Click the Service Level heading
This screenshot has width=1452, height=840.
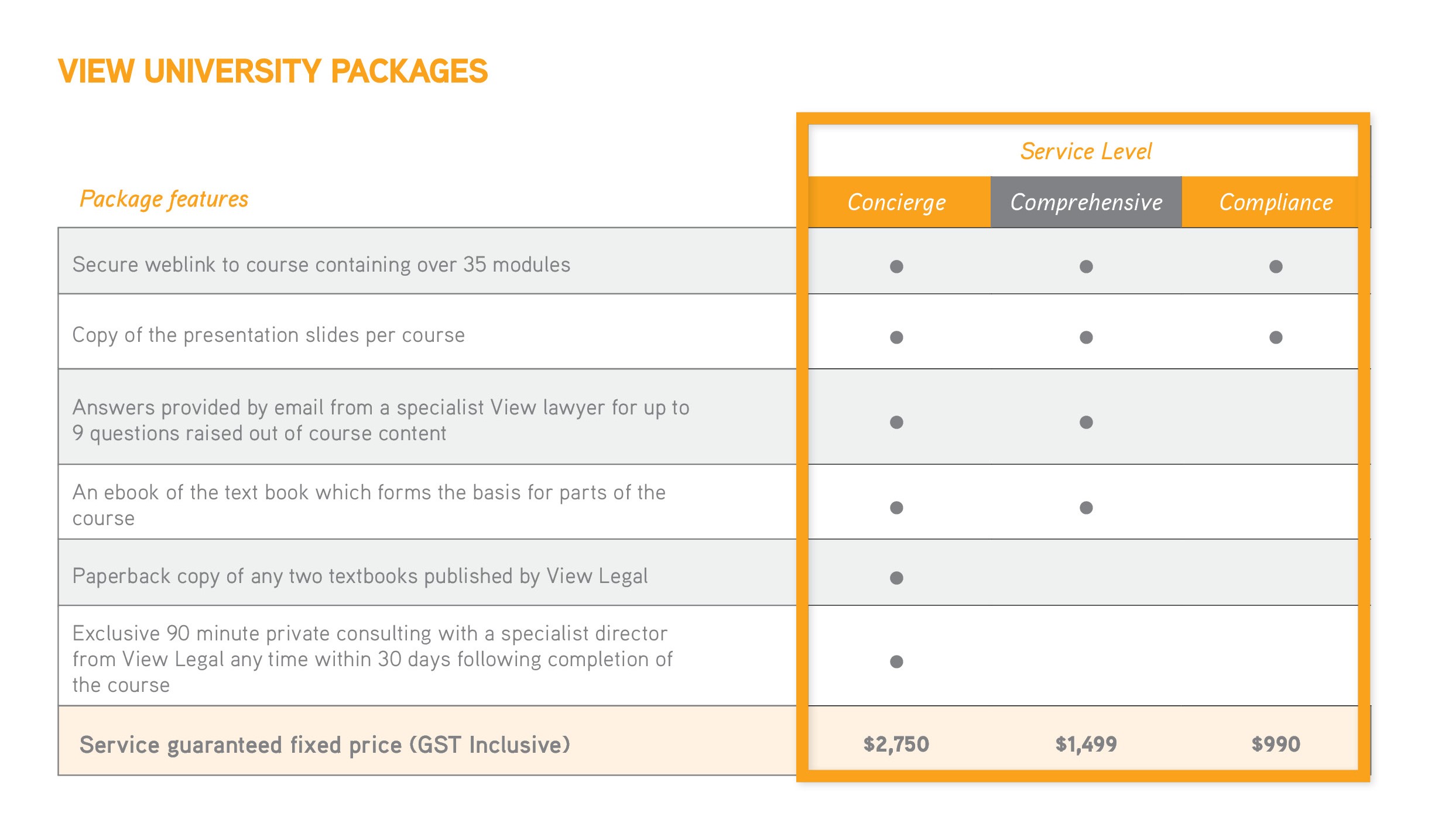click(x=1086, y=151)
